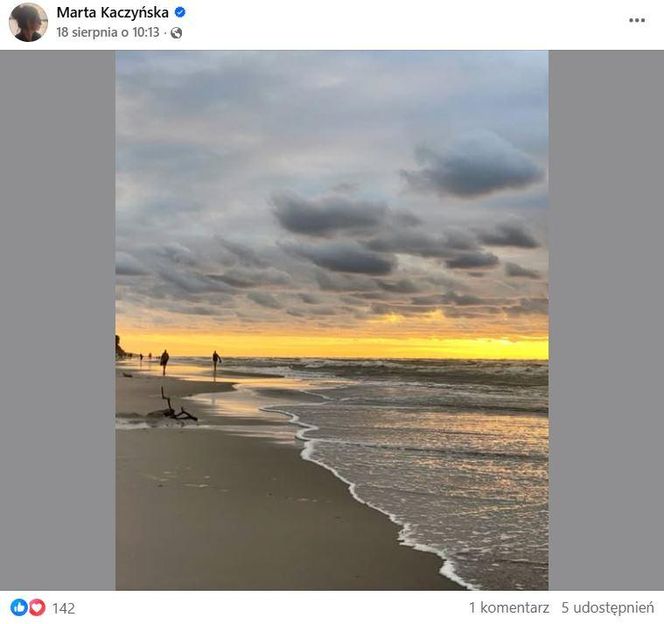Click the blue verified badge

[x=180, y=13]
